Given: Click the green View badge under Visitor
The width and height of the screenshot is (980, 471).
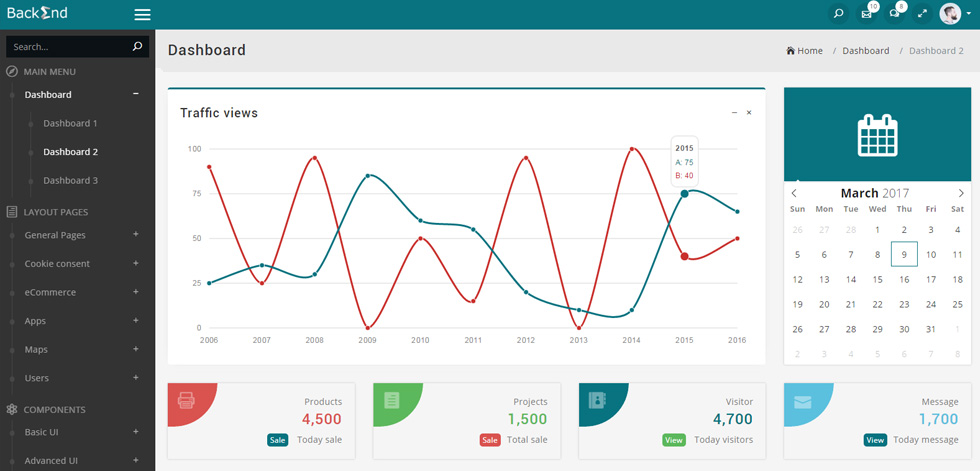Looking at the screenshot, I should click(x=674, y=440).
